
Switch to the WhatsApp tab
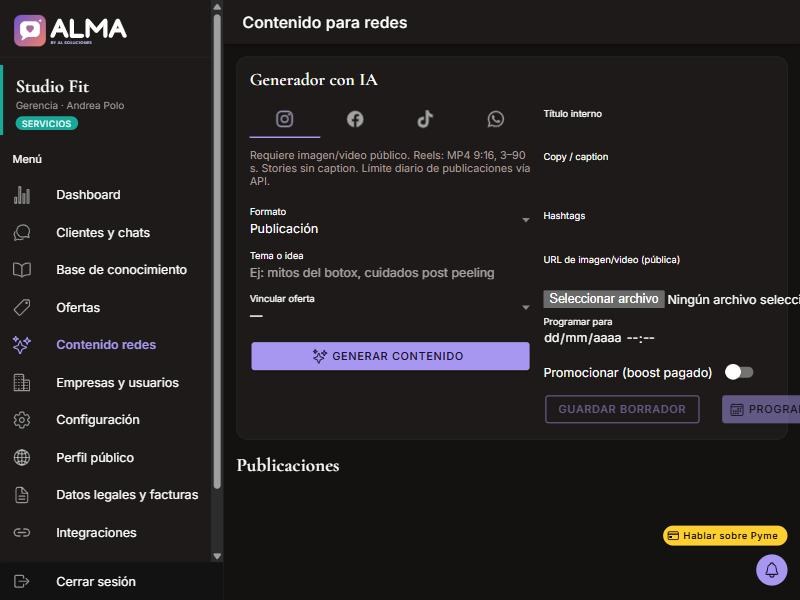point(495,119)
